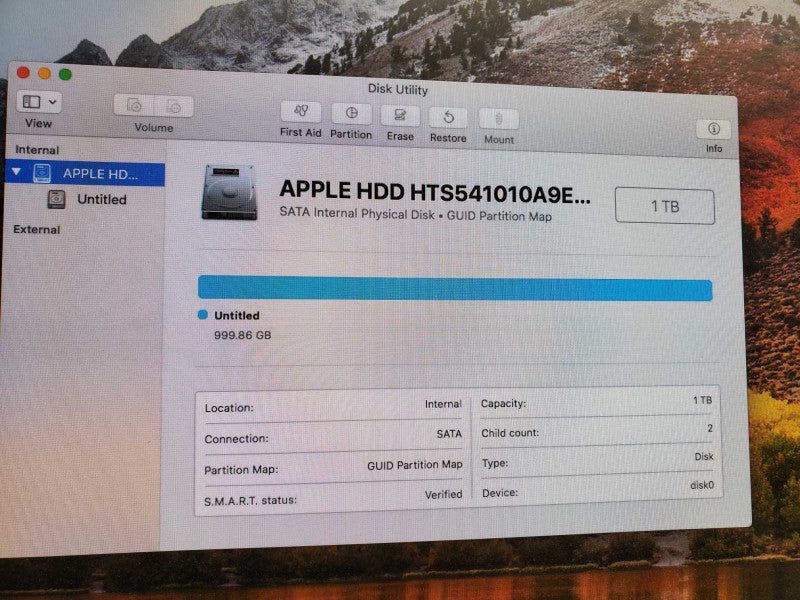Viewport: 800px width, 600px height.
Task: Click the APPLE HDD HTS541010A9E... title
Action: point(435,192)
